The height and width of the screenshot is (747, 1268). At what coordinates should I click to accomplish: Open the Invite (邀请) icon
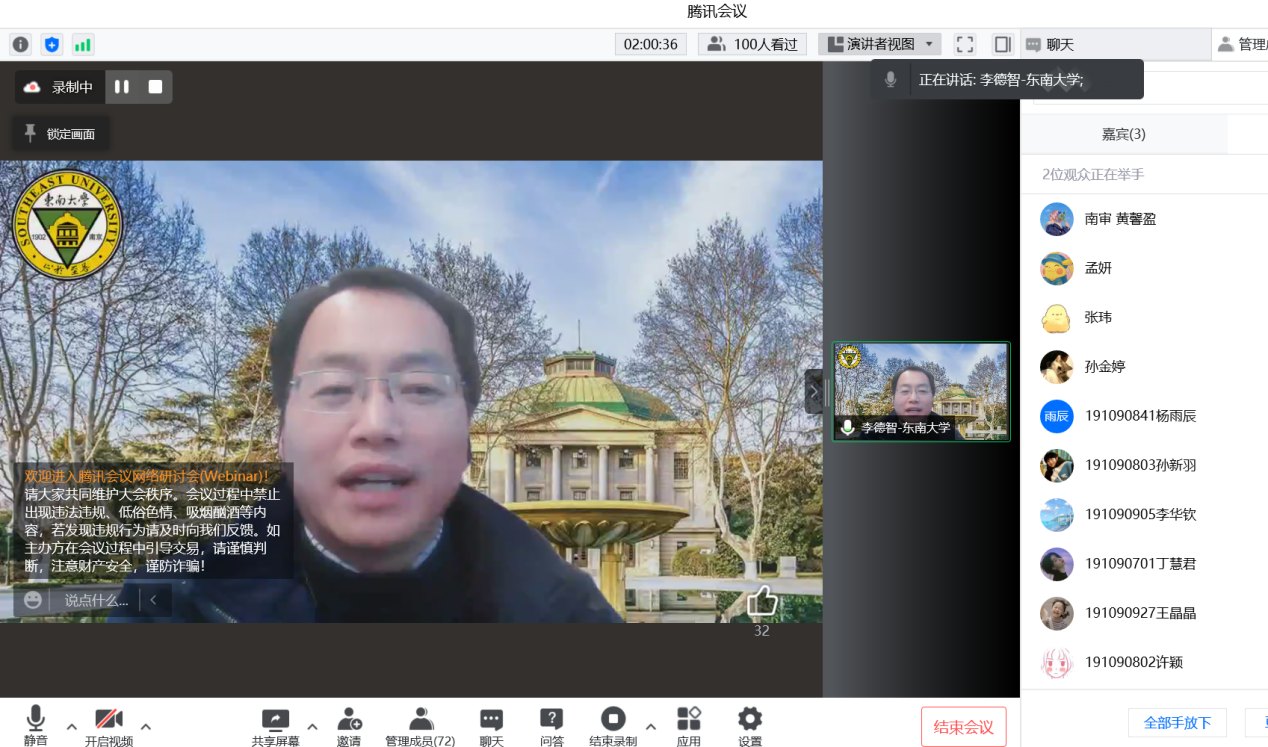(349, 726)
